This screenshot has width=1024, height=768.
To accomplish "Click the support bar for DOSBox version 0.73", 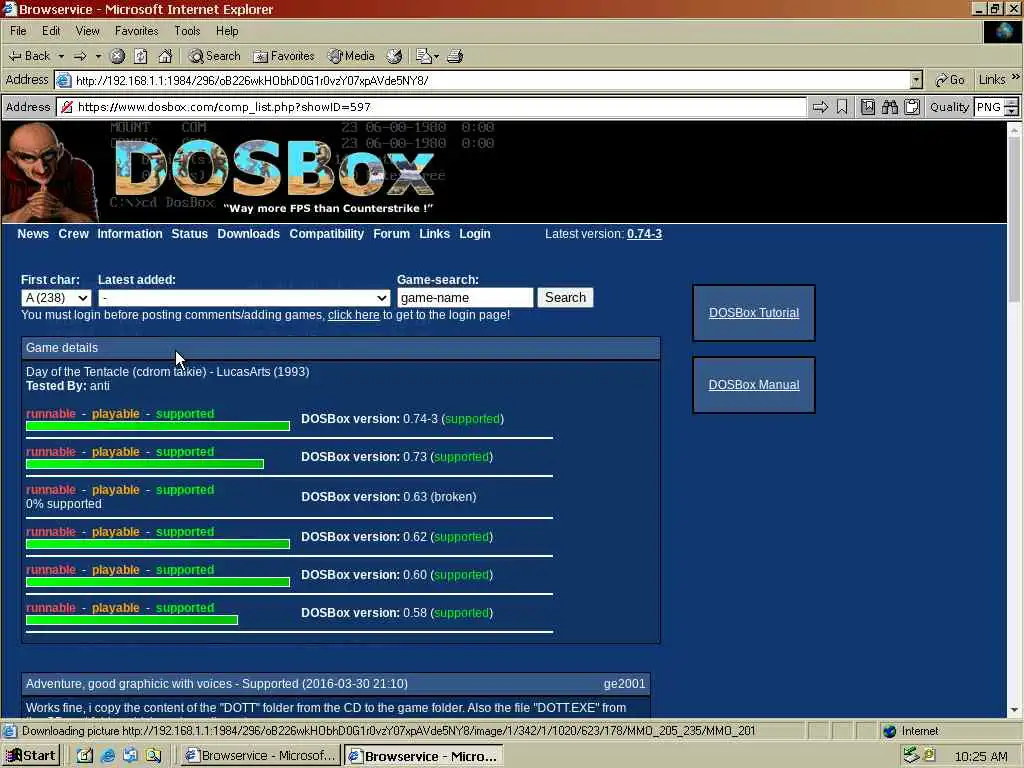I will 144,464.
